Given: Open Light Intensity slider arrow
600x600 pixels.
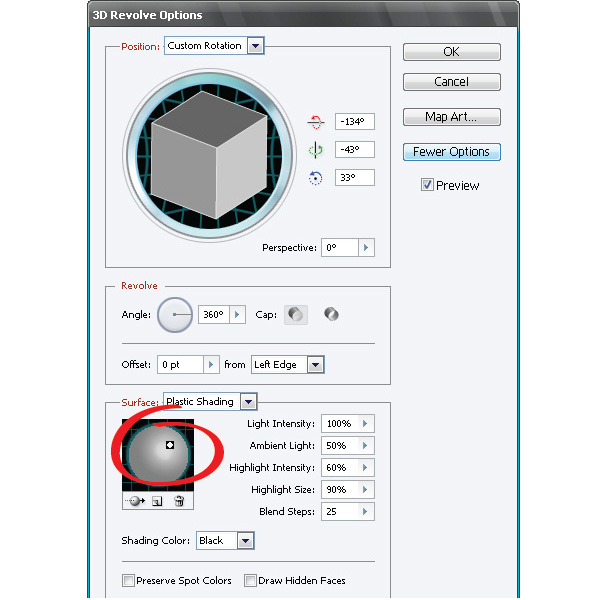Looking at the screenshot, I should point(365,424).
